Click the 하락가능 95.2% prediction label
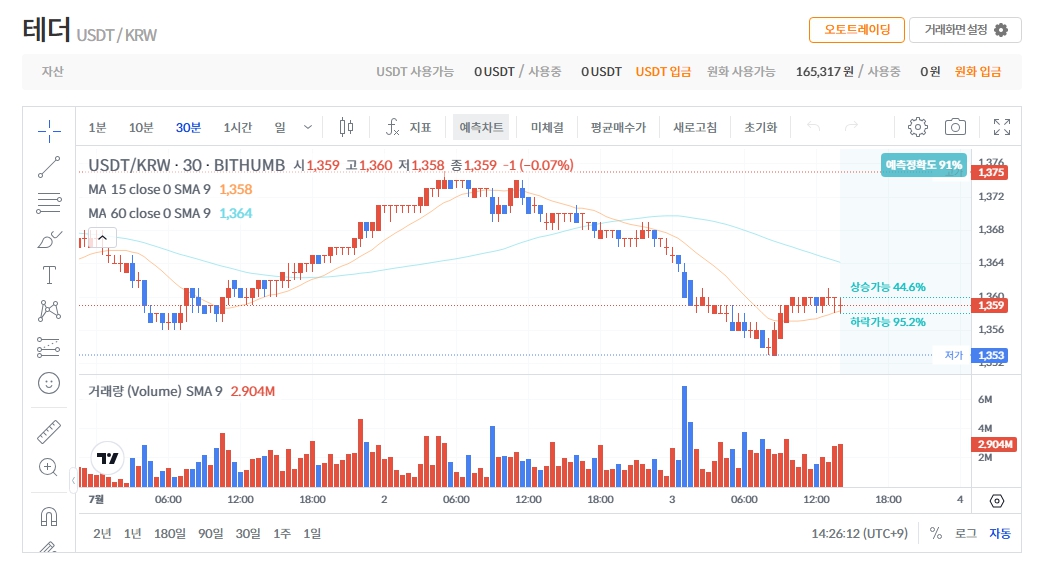This screenshot has height=578, width=1047. pyautogui.click(x=887, y=322)
